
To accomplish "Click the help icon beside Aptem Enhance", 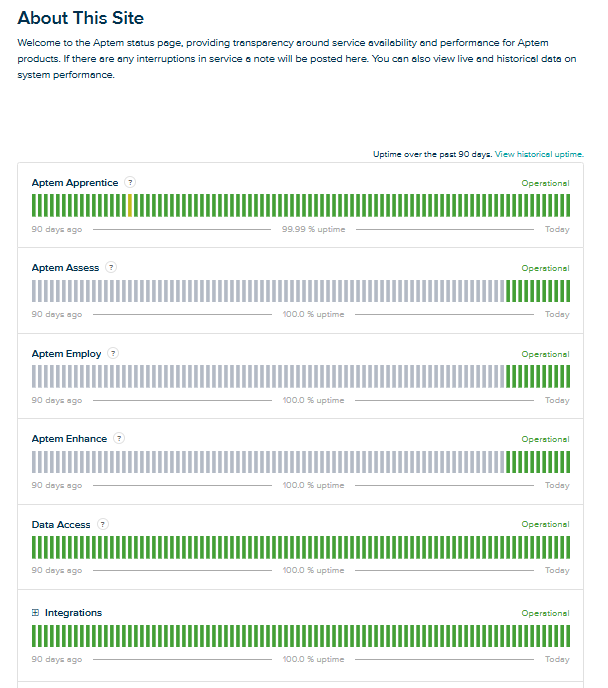I will [119, 438].
